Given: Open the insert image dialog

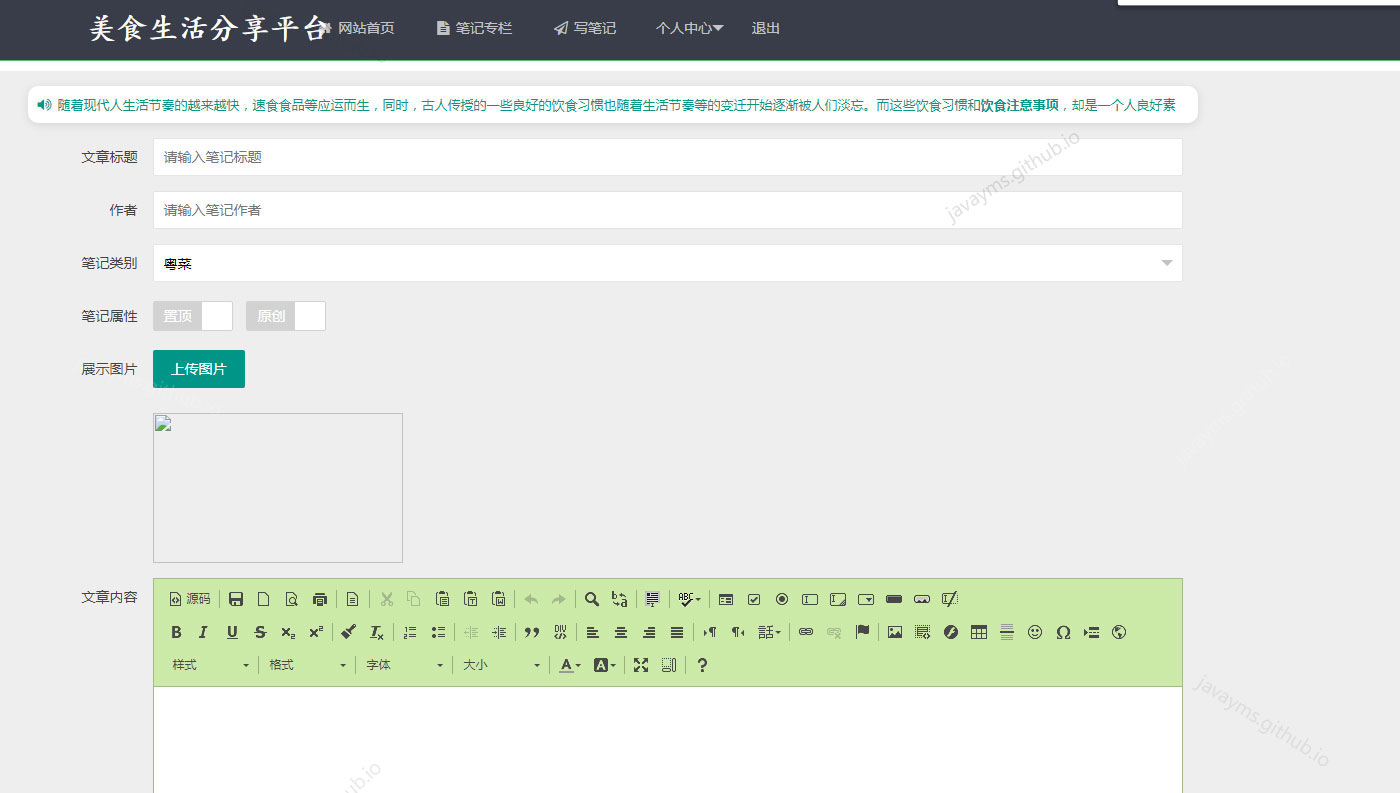Looking at the screenshot, I should tap(896, 632).
